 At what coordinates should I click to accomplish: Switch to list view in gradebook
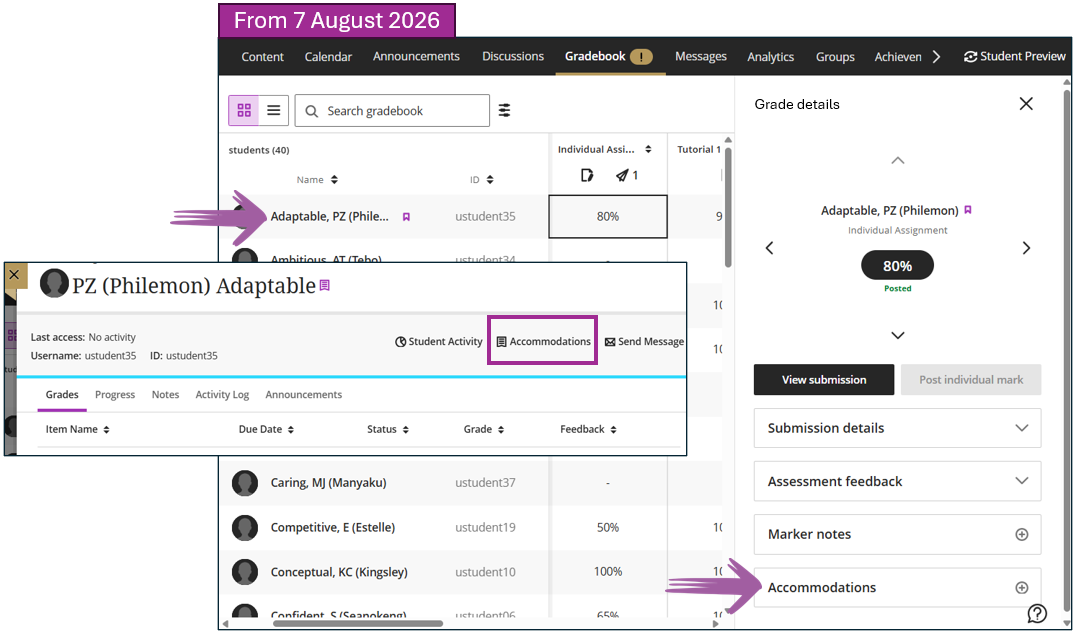pos(273,110)
